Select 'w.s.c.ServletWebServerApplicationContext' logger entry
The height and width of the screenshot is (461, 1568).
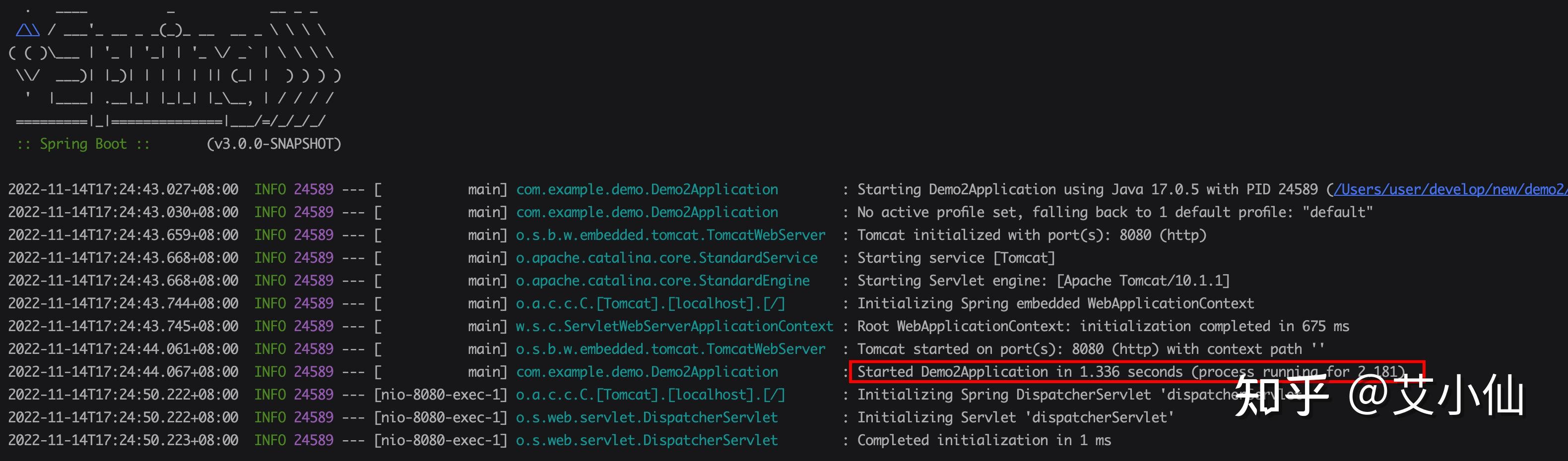[x=674, y=326]
